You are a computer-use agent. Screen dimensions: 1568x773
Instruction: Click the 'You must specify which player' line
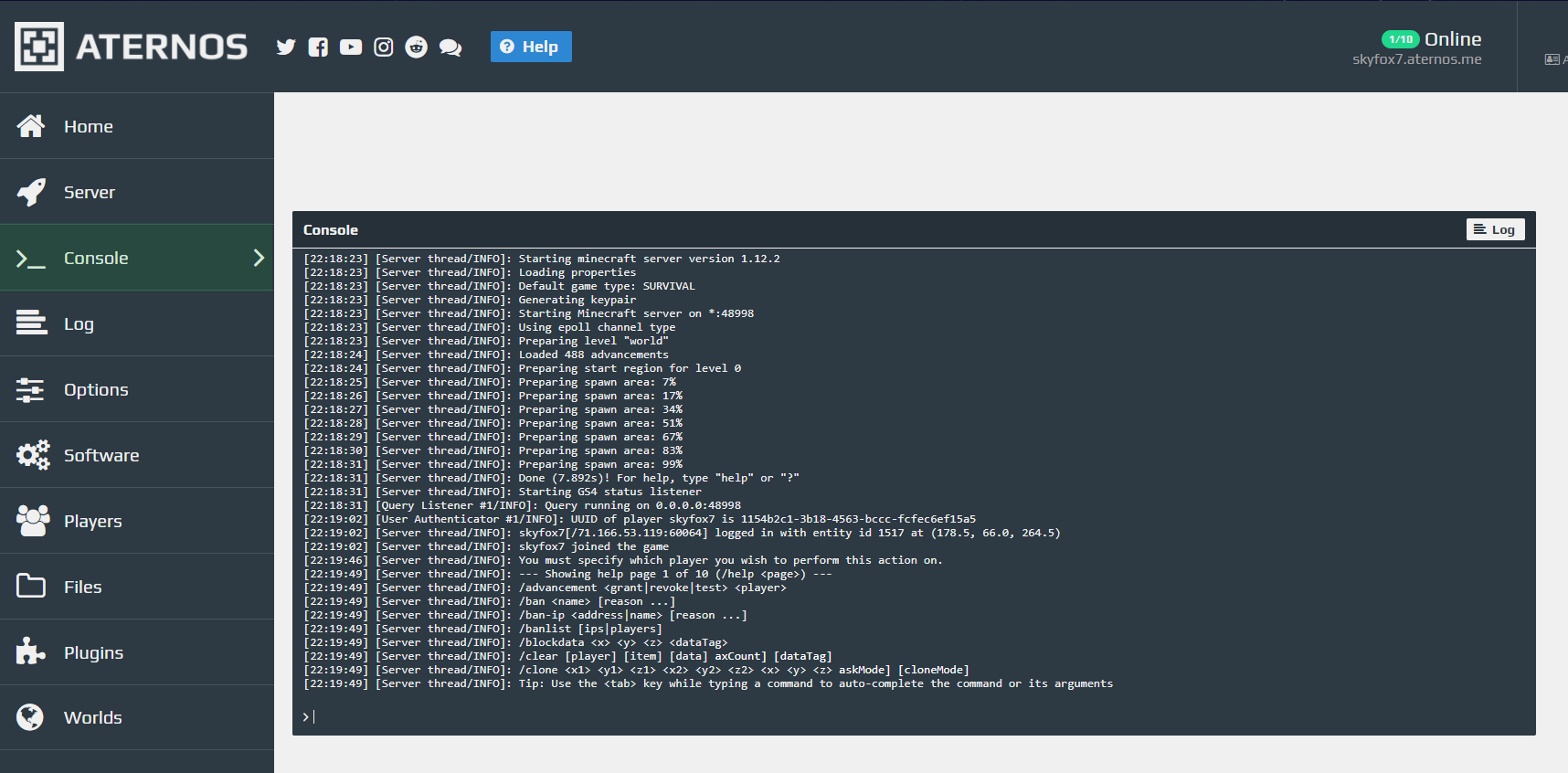(x=623, y=560)
